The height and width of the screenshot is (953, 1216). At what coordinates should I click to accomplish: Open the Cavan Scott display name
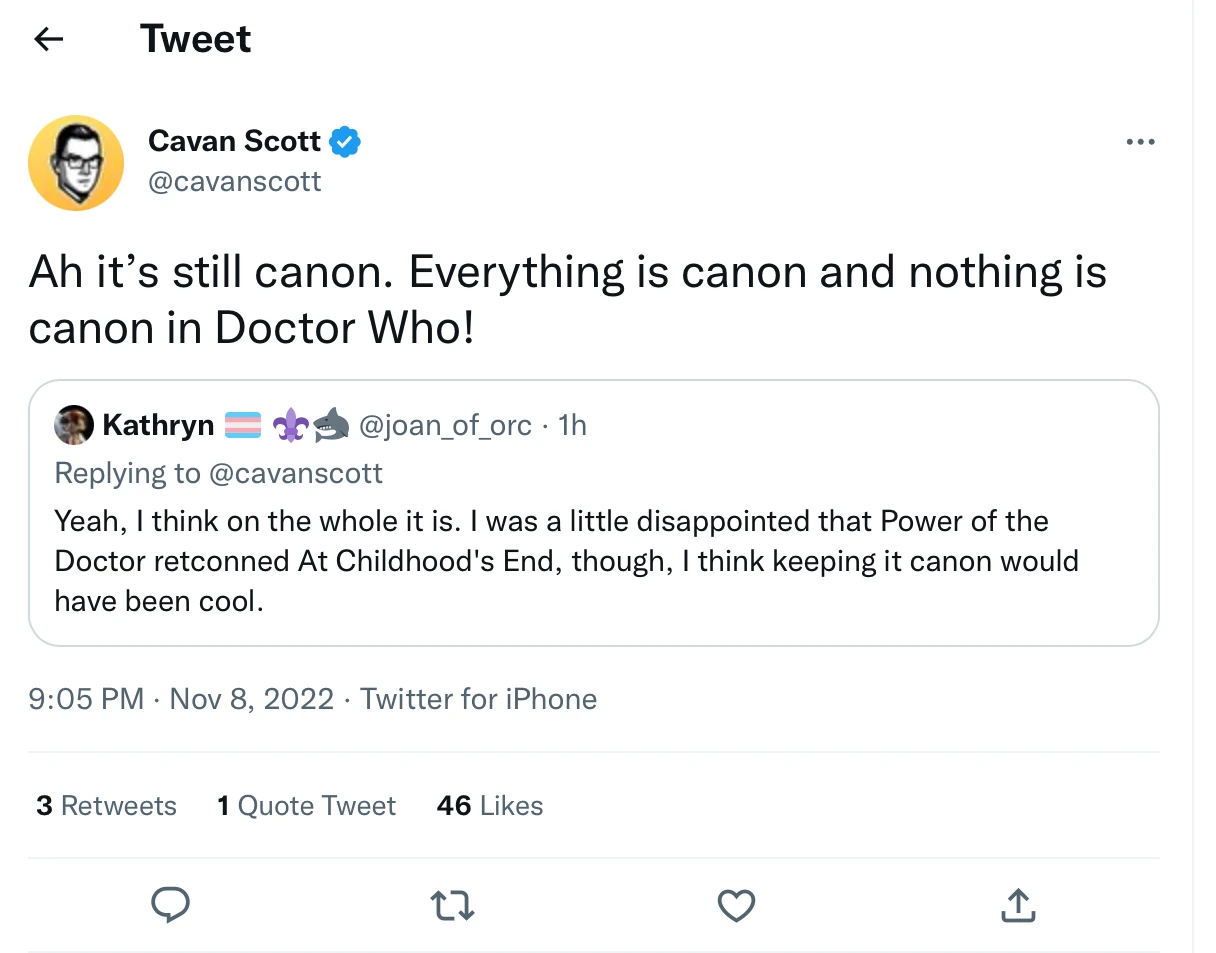click(x=234, y=142)
